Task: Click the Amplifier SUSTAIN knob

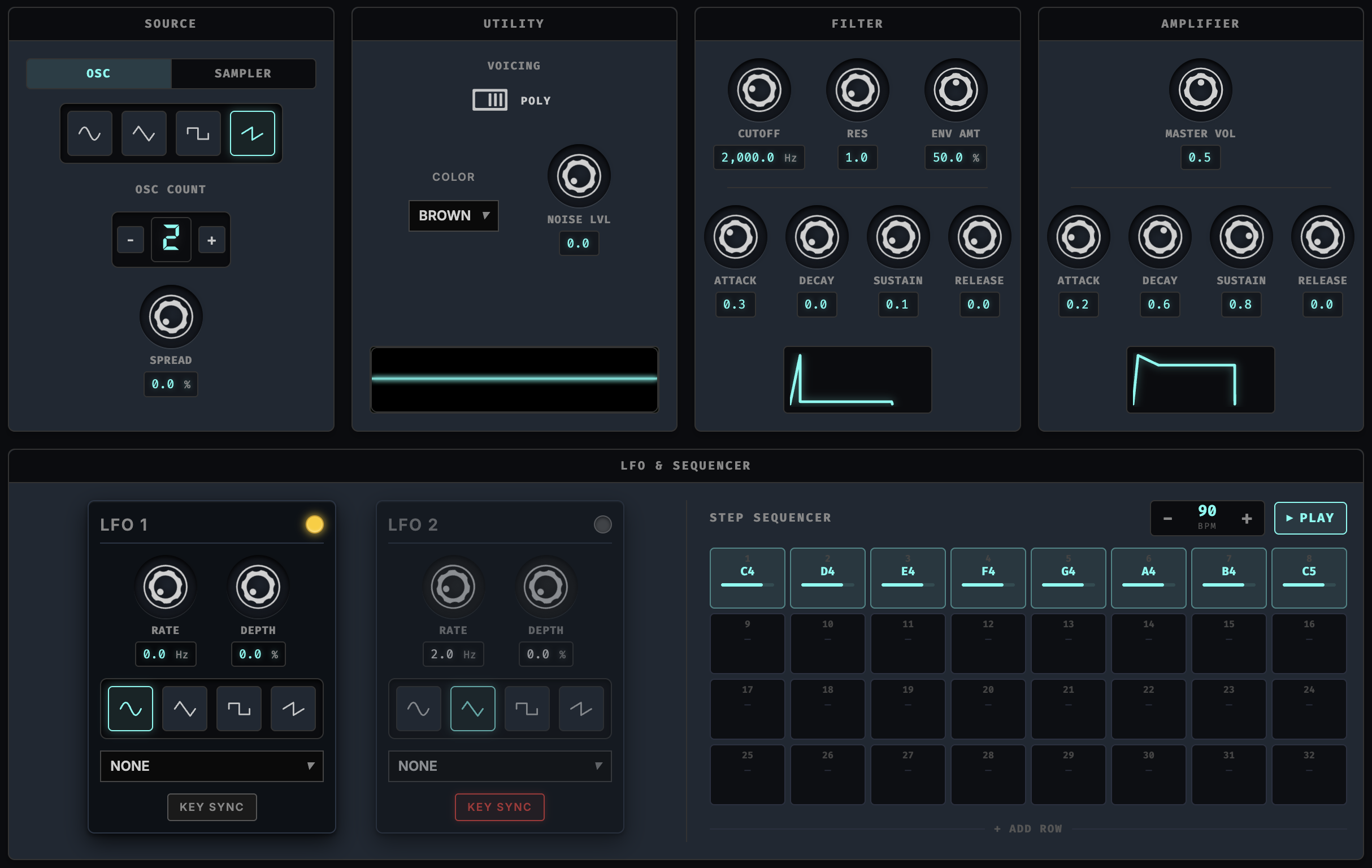Action: [x=1241, y=237]
